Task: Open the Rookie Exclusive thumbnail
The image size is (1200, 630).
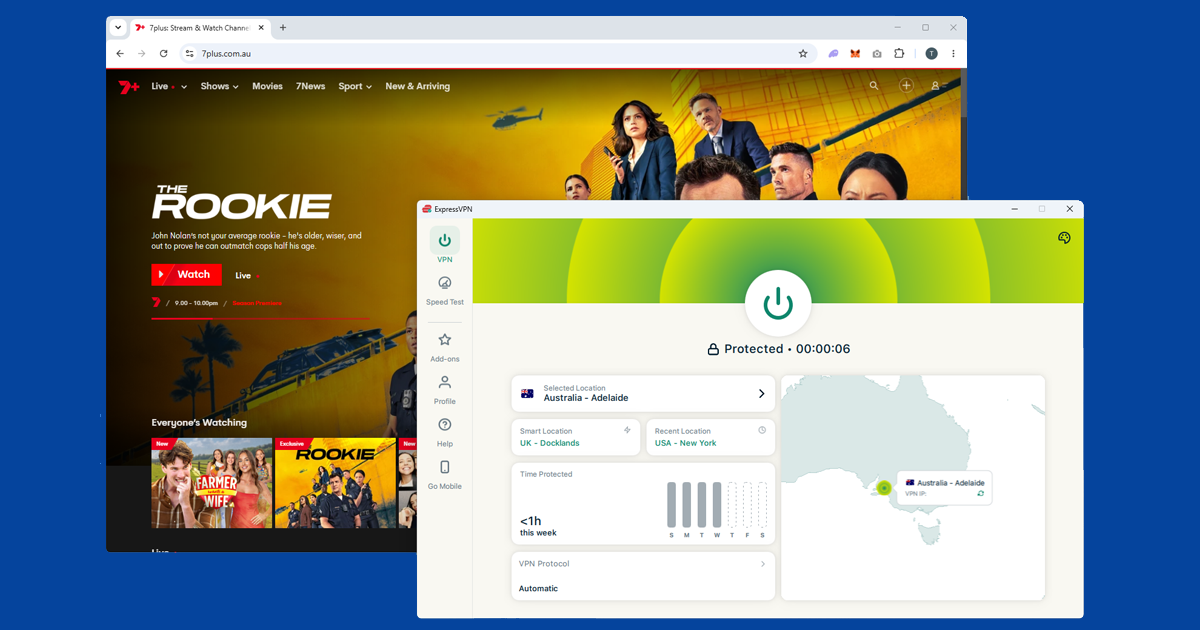Action: (x=335, y=483)
